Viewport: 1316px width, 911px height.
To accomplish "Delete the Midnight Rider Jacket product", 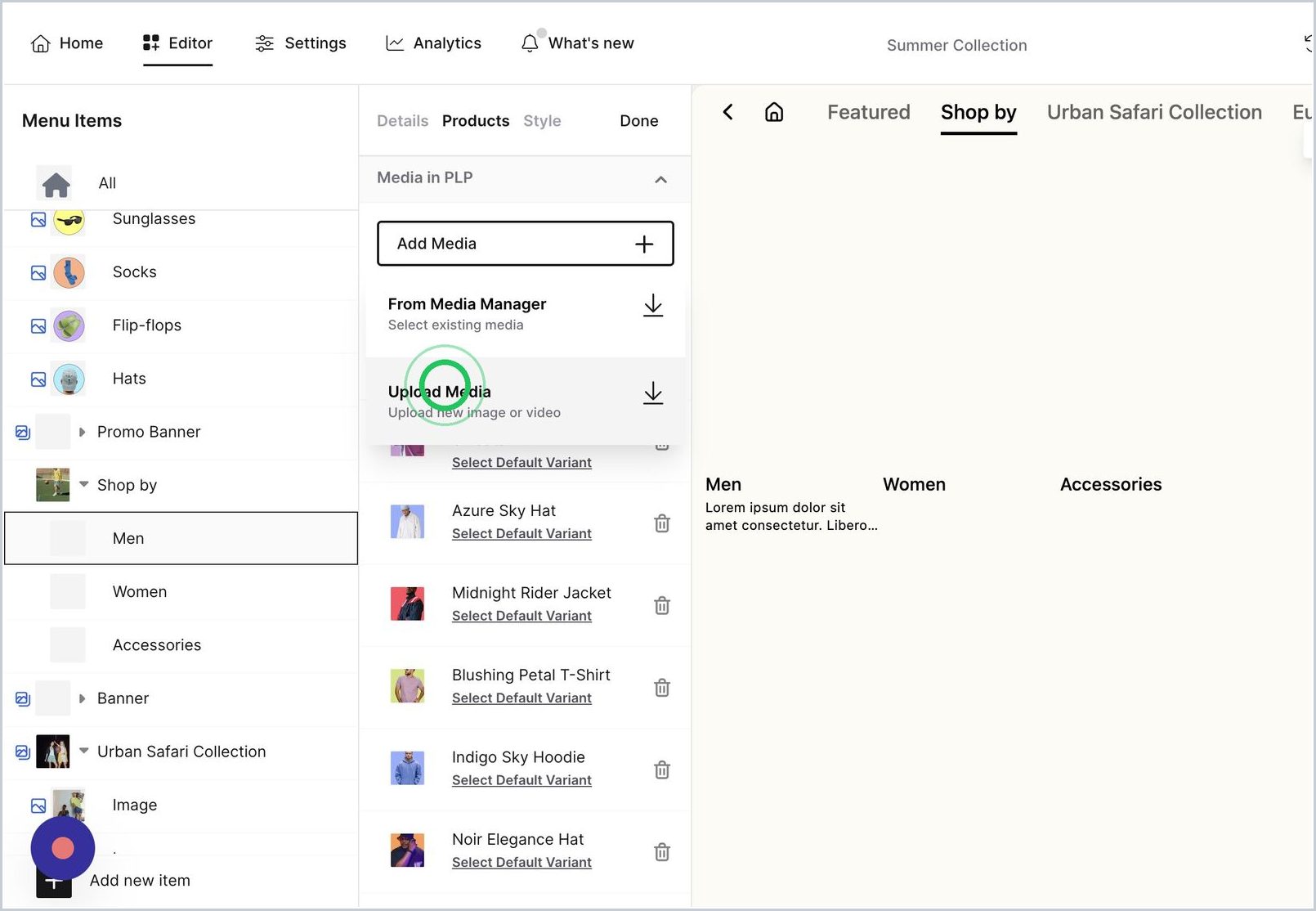I will tap(662, 605).
